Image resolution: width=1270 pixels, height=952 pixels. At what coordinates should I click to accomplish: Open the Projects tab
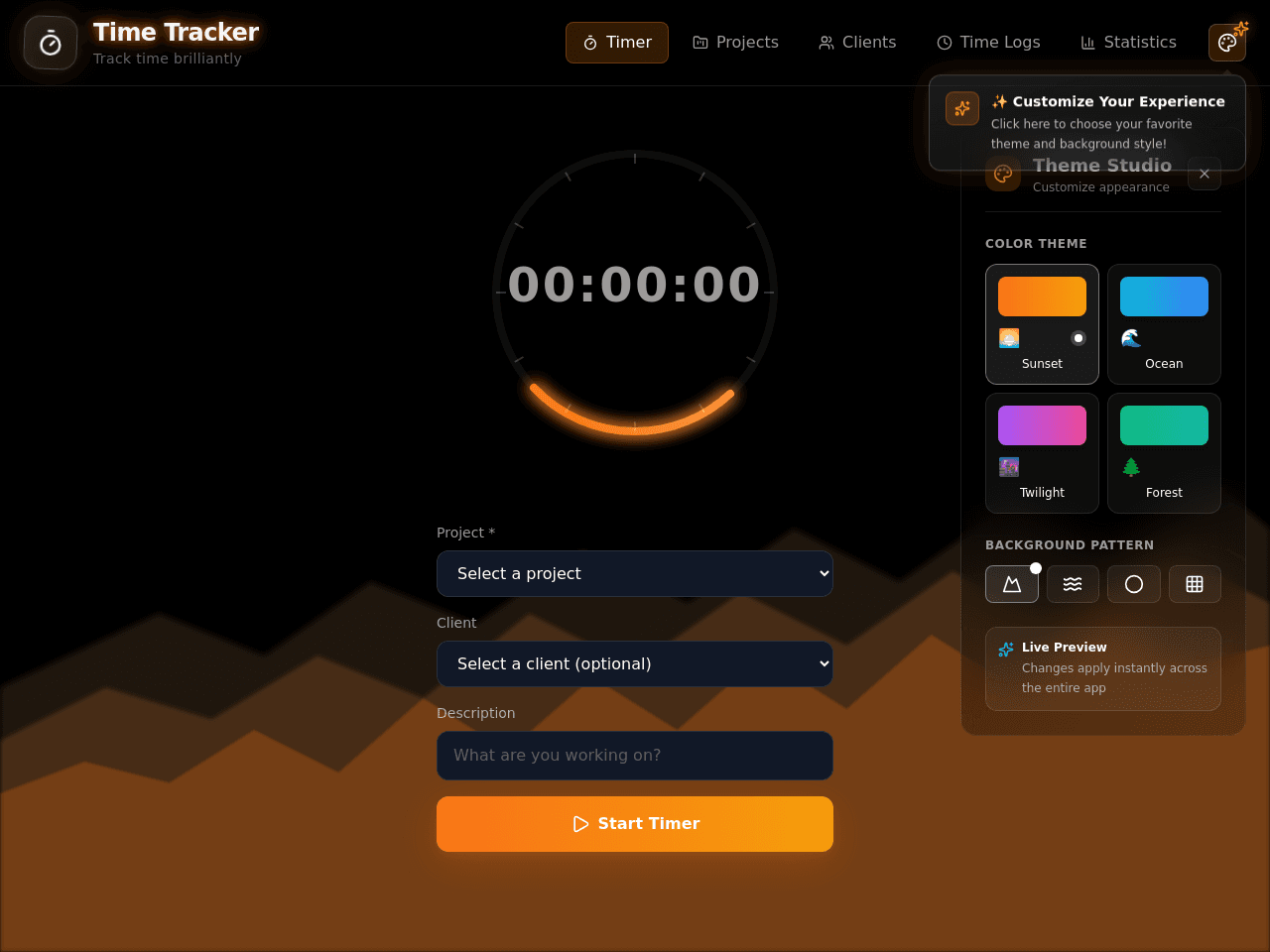[x=735, y=43]
